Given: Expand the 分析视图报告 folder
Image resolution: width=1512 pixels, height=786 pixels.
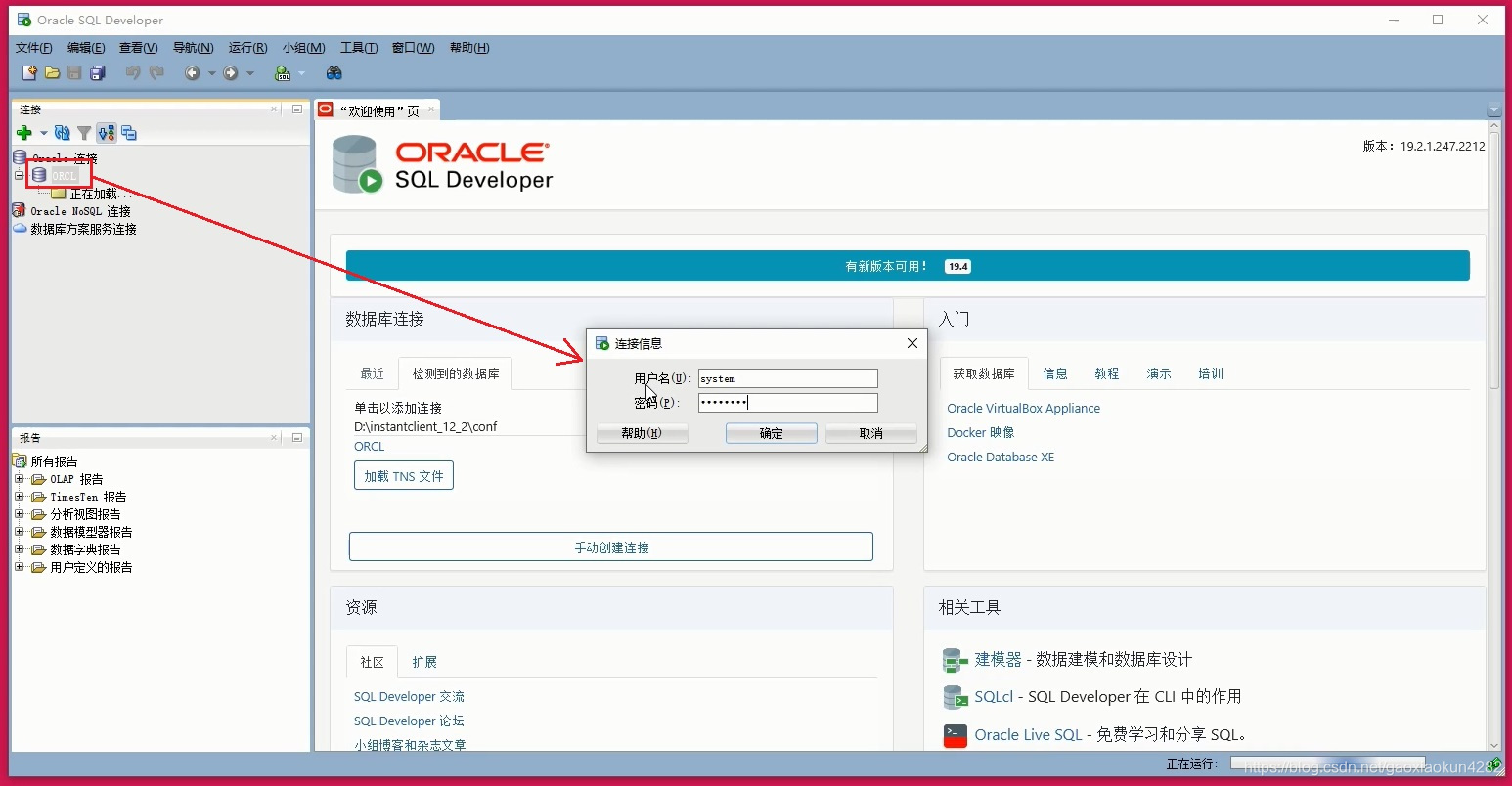Looking at the screenshot, I should pyautogui.click(x=19, y=514).
